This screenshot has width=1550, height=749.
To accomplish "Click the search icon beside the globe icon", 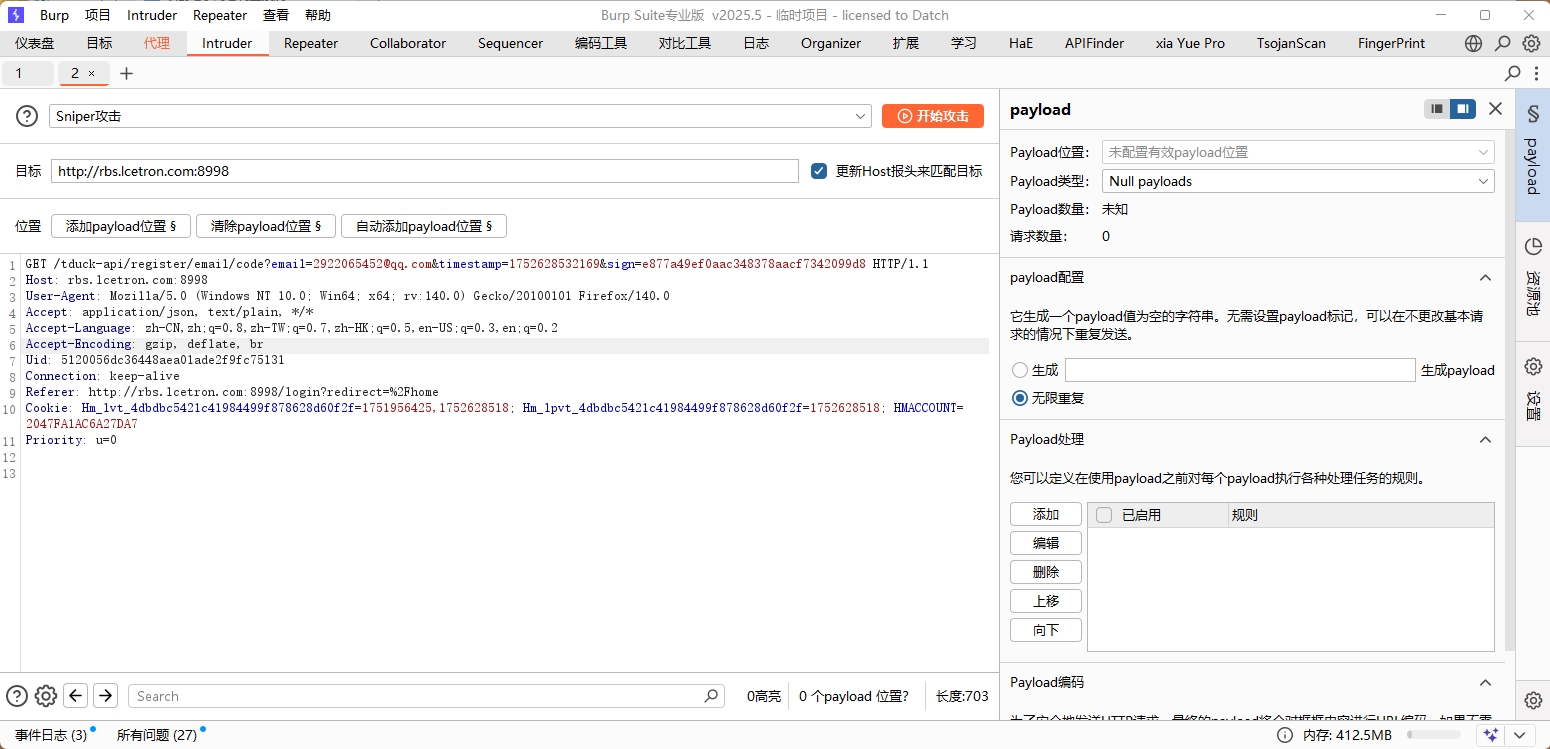I will (1502, 43).
